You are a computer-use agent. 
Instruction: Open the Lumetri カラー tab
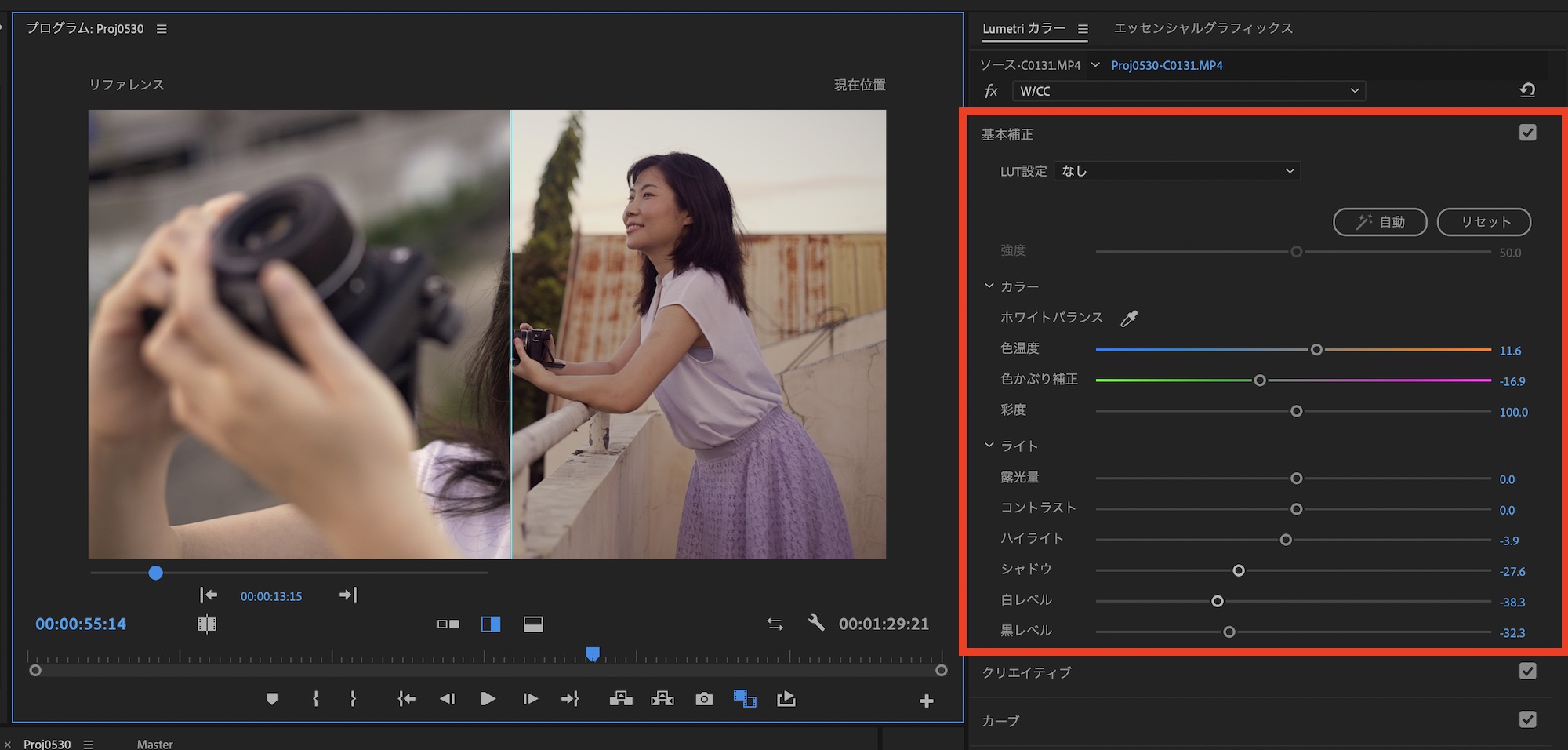(1023, 28)
